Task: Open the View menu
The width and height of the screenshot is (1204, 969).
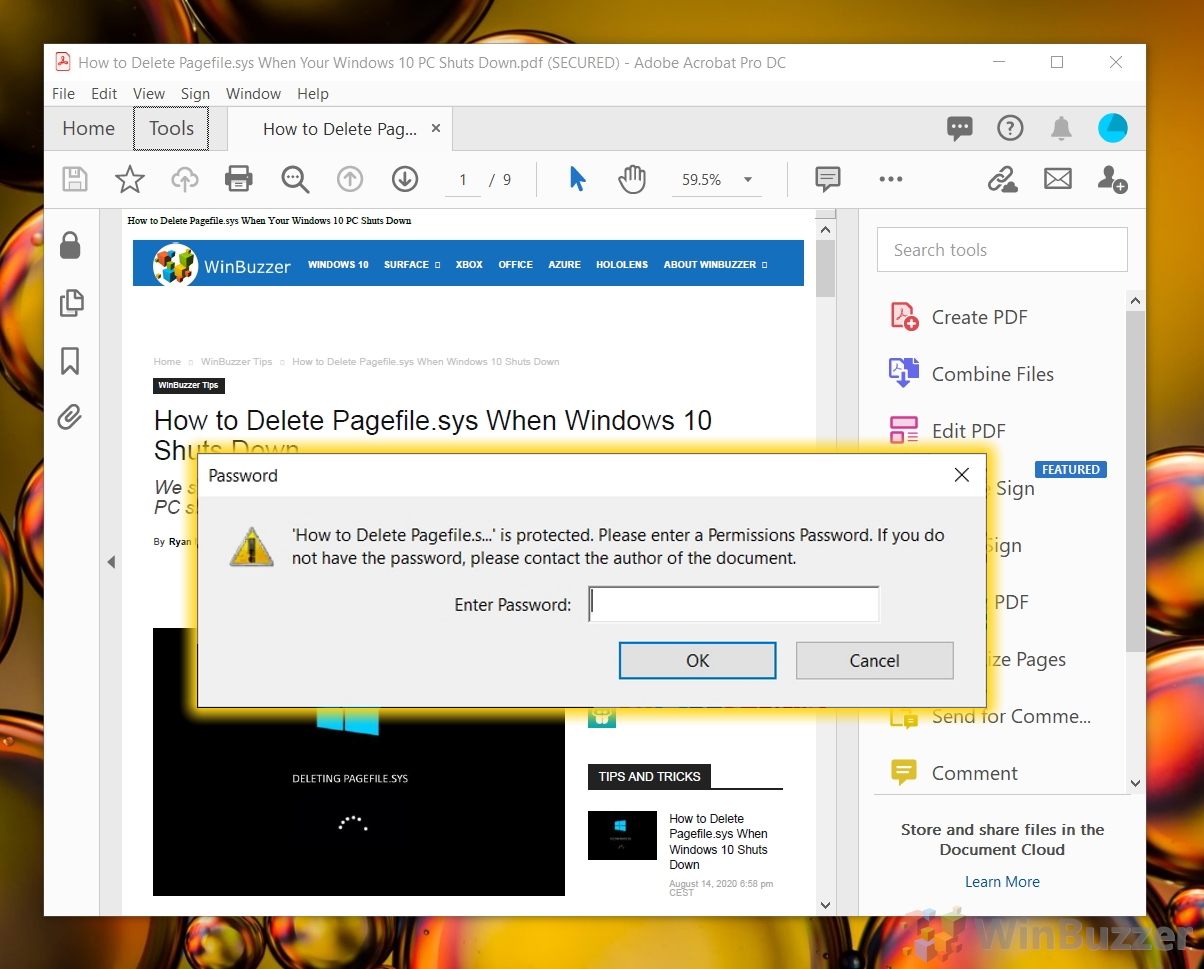Action: click(x=149, y=94)
